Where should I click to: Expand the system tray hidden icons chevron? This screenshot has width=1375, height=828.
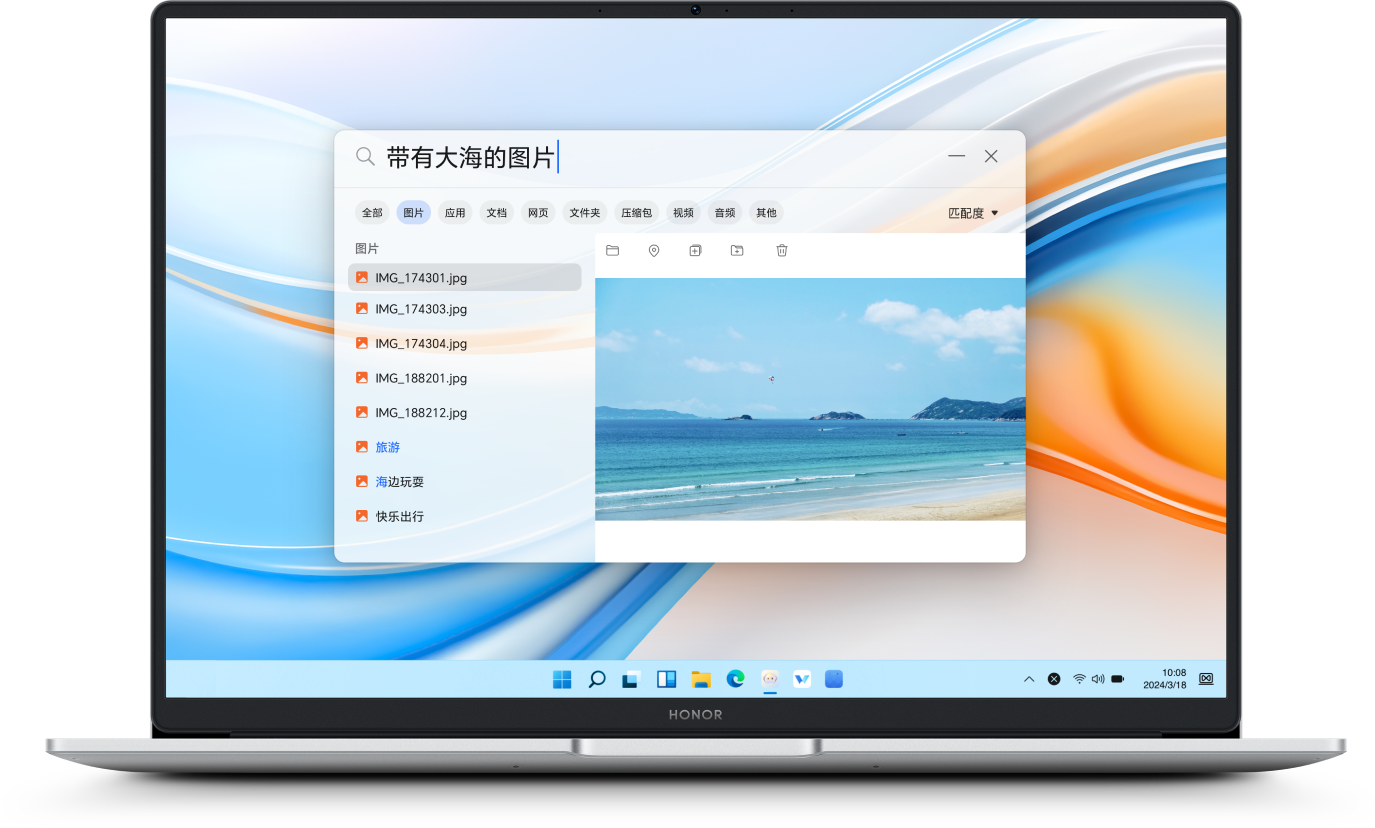1029,679
